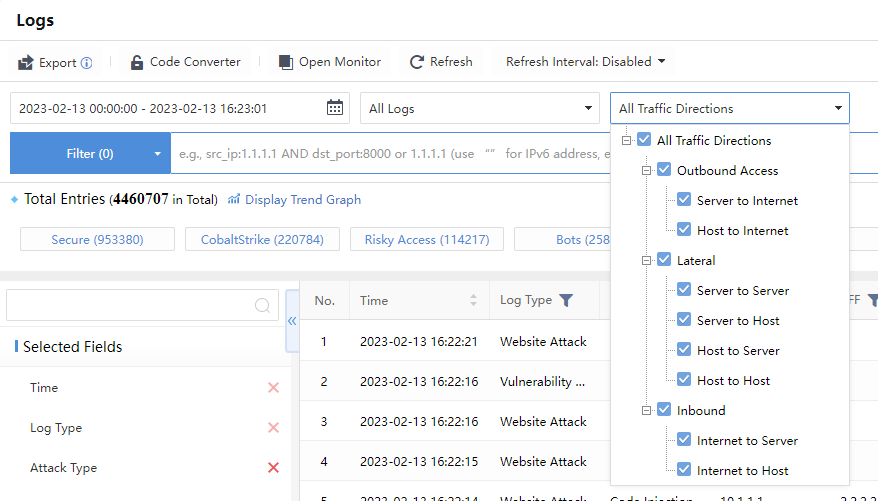Uncheck Host to Host checkbox
This screenshot has height=501, width=878.
(684, 380)
